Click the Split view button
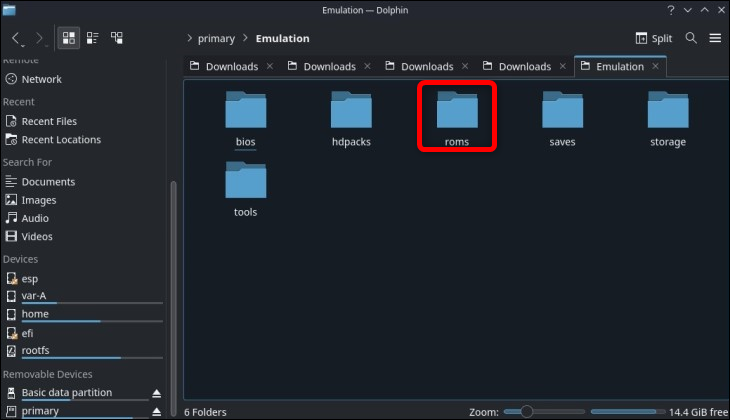 pos(654,39)
